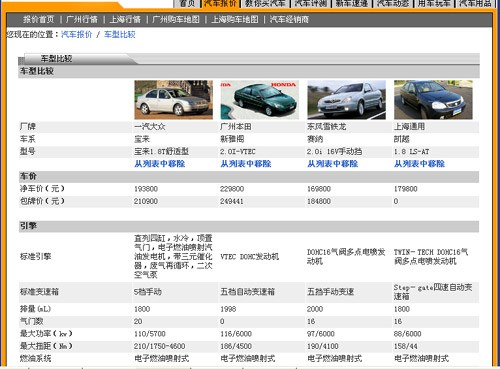
Task: Click the 东风雪铁龙 赛纳 car photo
Action: (x=346, y=100)
